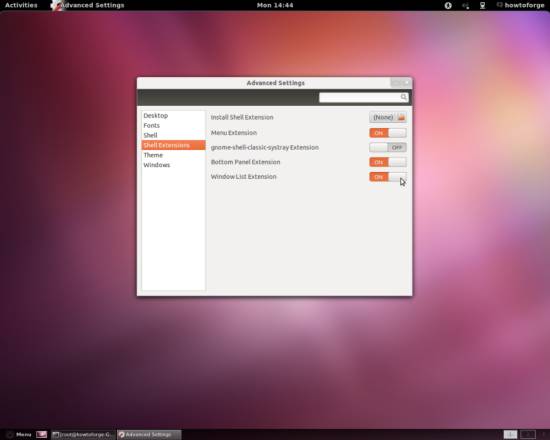Switch to the root@howtoforge terminal taskbar entry
Screen dimensions: 550x440
(83, 434)
